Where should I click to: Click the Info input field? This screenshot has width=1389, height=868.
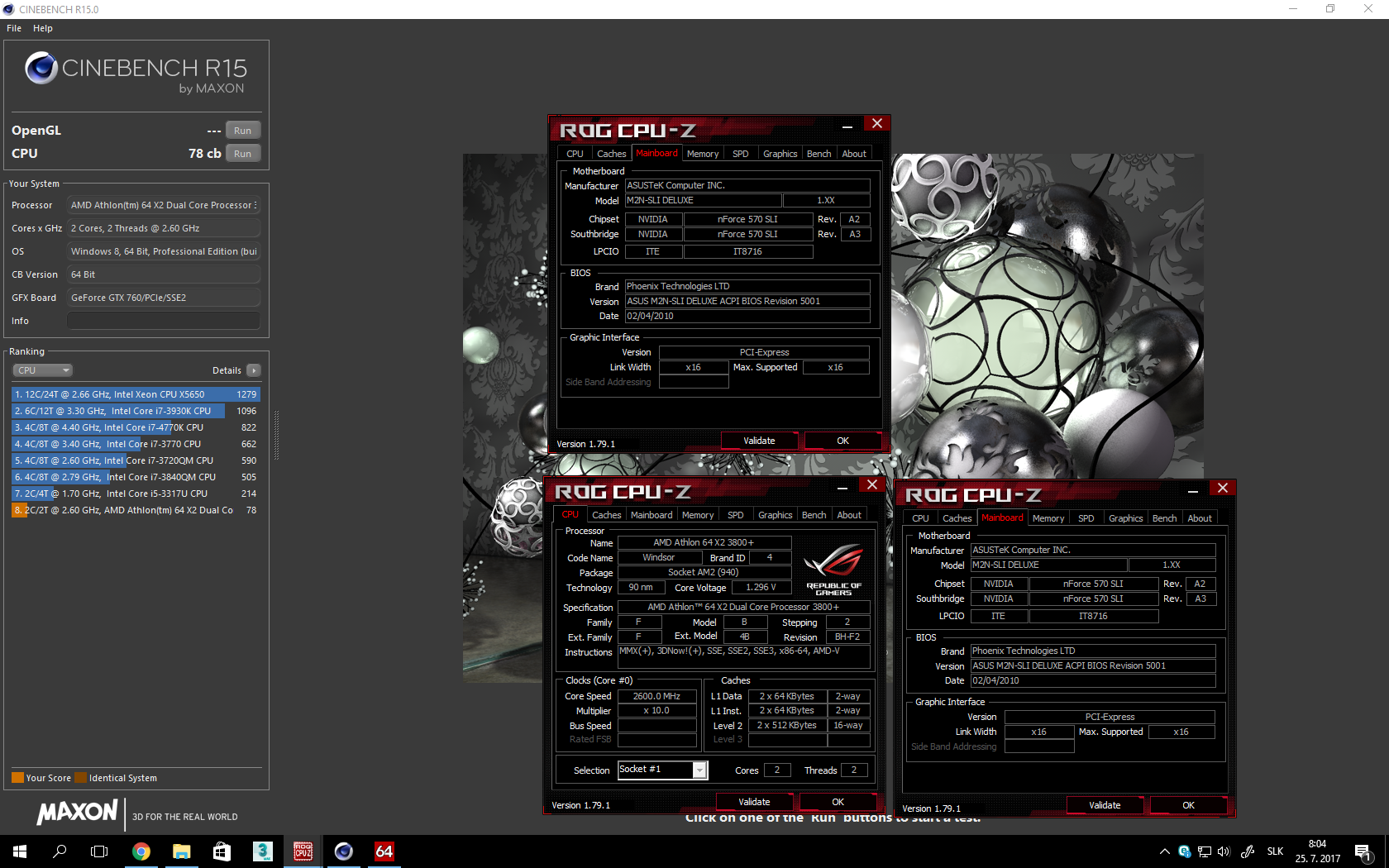pos(164,321)
